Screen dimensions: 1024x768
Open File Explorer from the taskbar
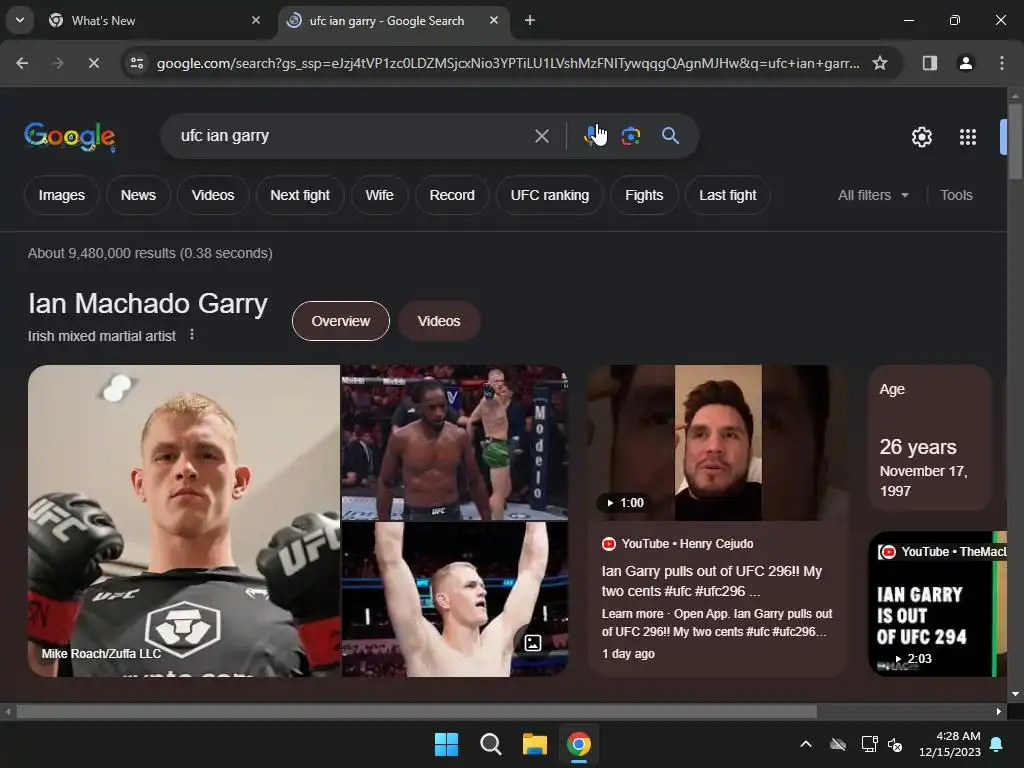point(534,744)
